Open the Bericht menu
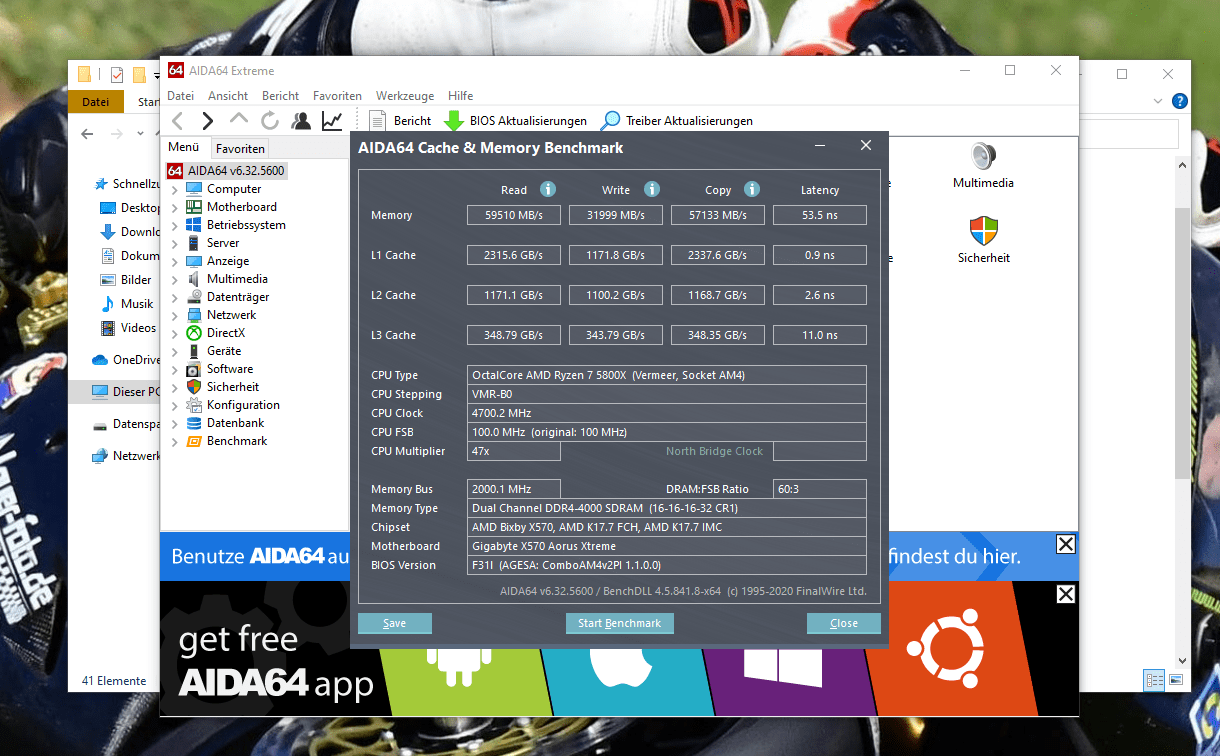The height and width of the screenshot is (756, 1220). [x=281, y=96]
